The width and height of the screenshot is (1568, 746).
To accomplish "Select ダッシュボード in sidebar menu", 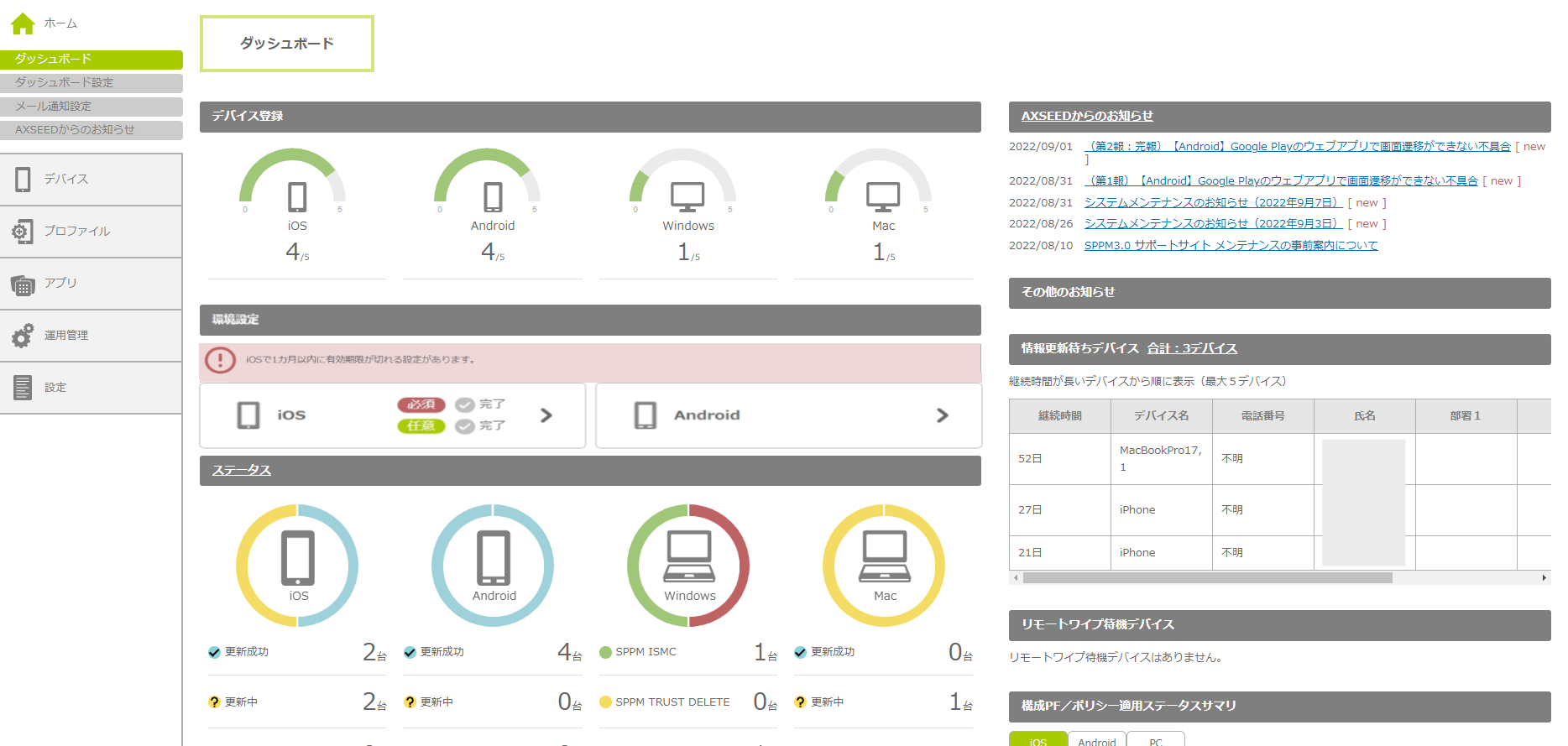I will 91,60.
